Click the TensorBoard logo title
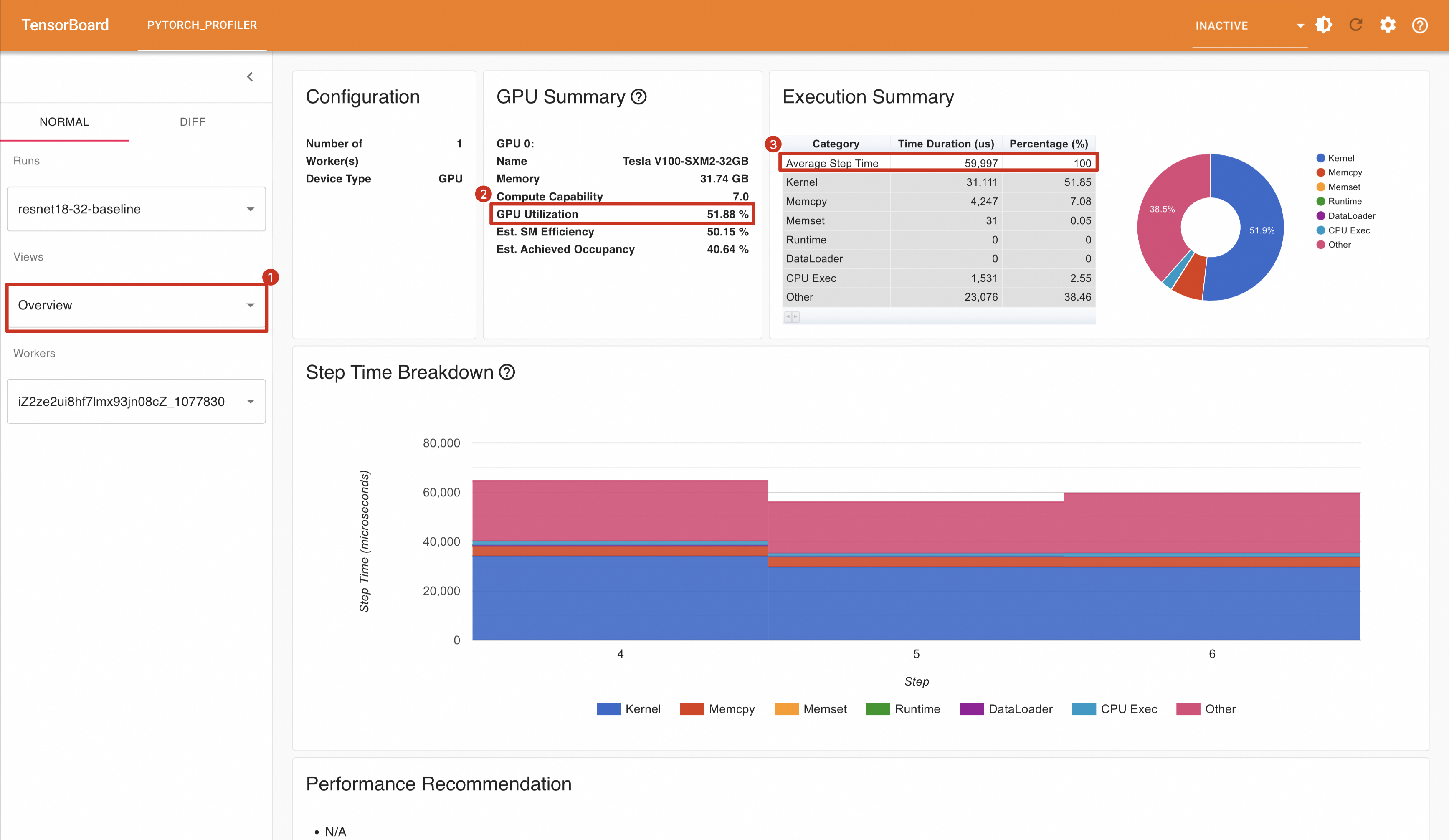This screenshot has width=1449, height=840. coord(65,25)
